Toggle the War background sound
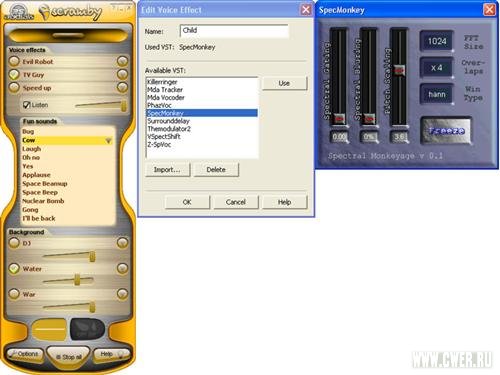The width and height of the screenshot is (500, 375). pos(14,294)
